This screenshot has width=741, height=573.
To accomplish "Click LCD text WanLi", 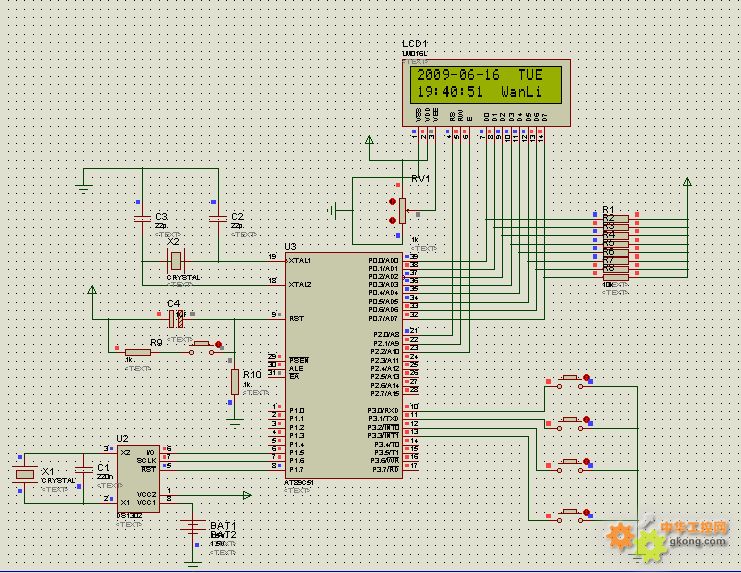I will [522, 91].
